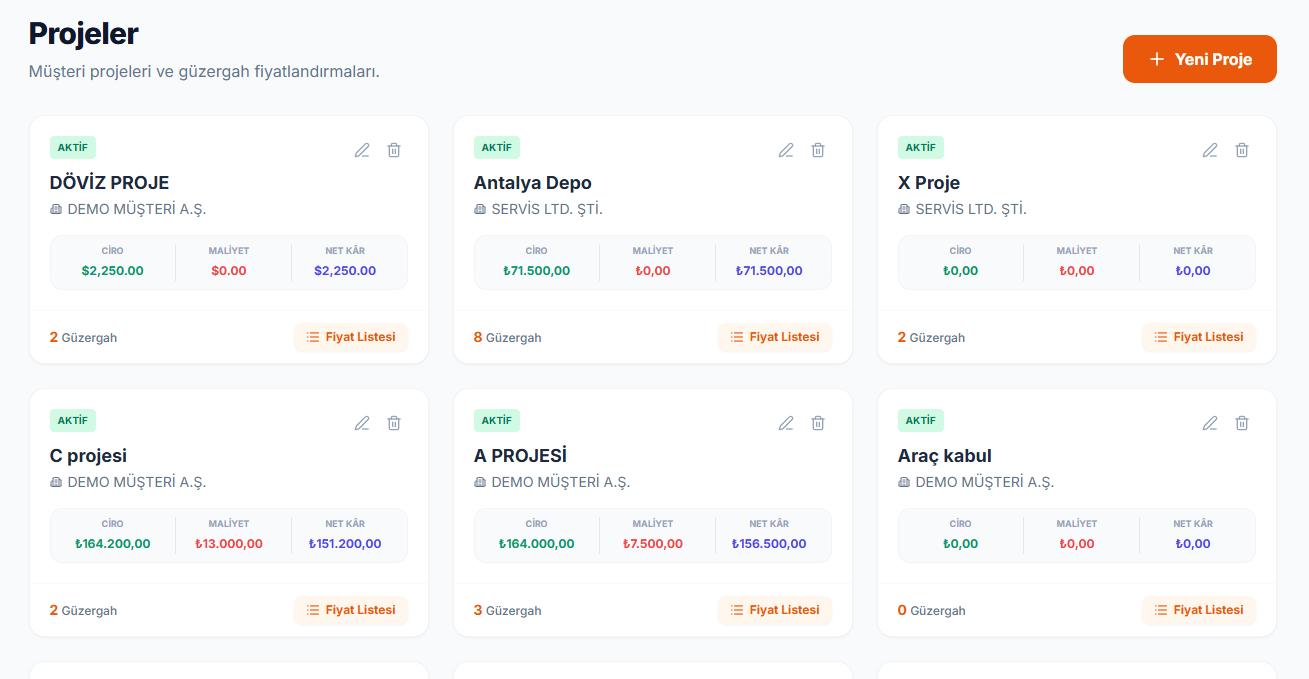The height and width of the screenshot is (679, 1309).
Task: Click Fiyat Listesi for Araç kabul
Action: tap(1199, 610)
